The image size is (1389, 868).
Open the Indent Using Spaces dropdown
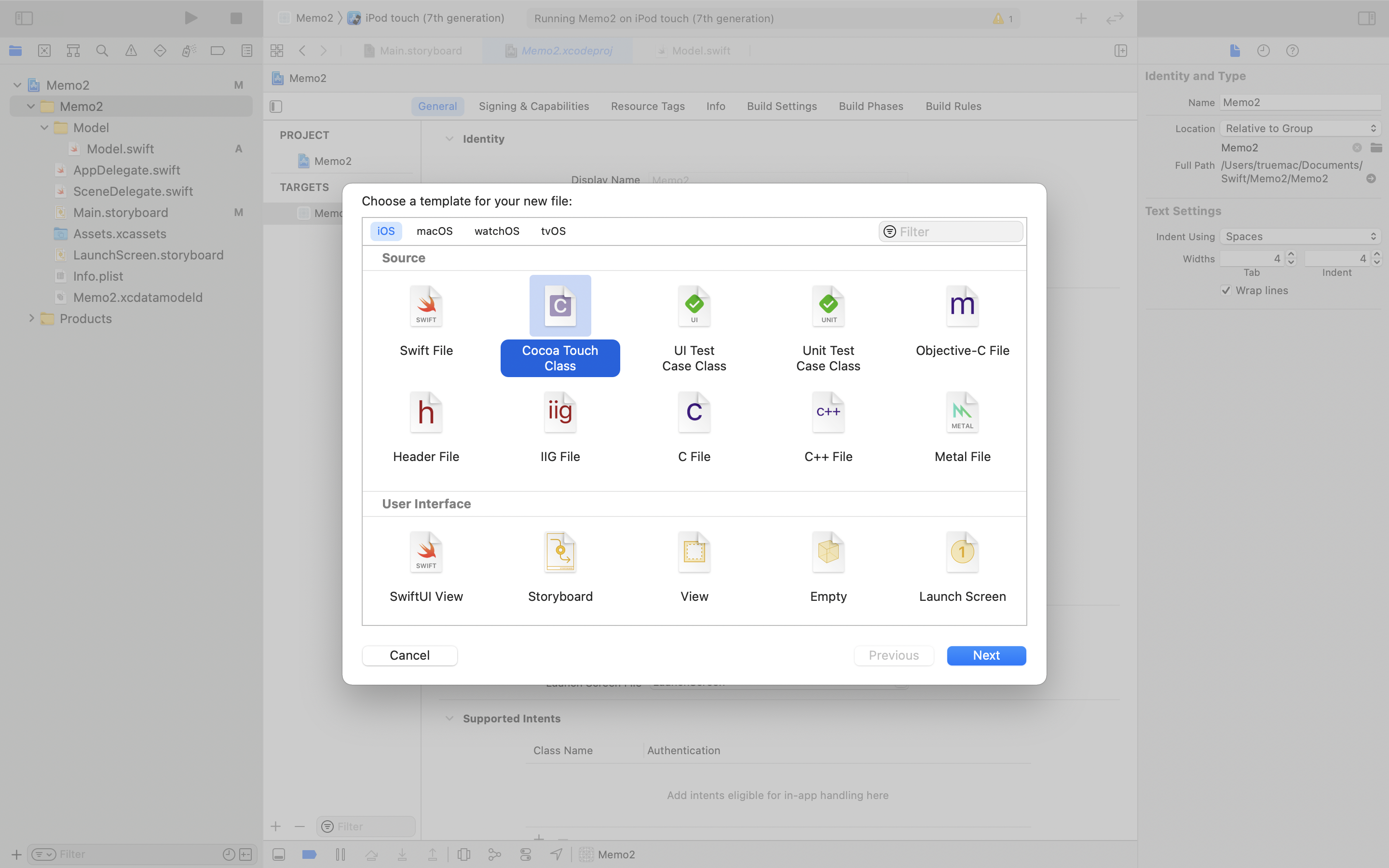coord(1299,236)
